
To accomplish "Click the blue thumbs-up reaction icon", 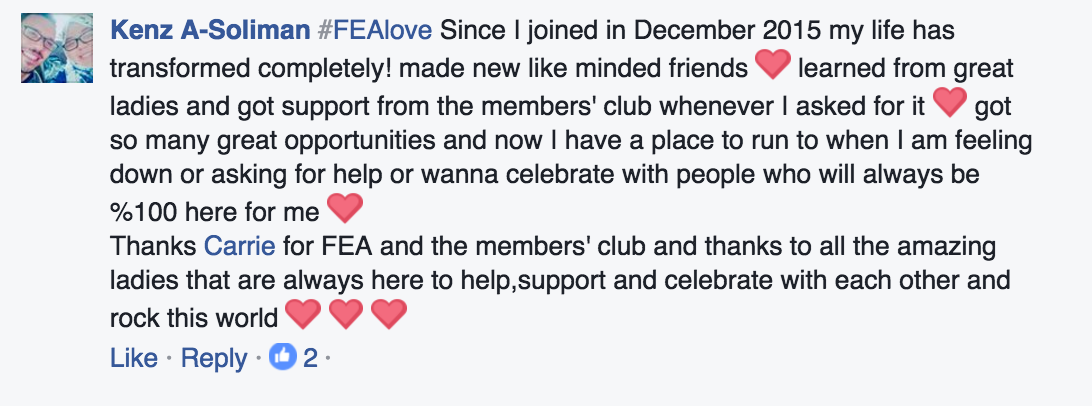I will pyautogui.click(x=283, y=357).
